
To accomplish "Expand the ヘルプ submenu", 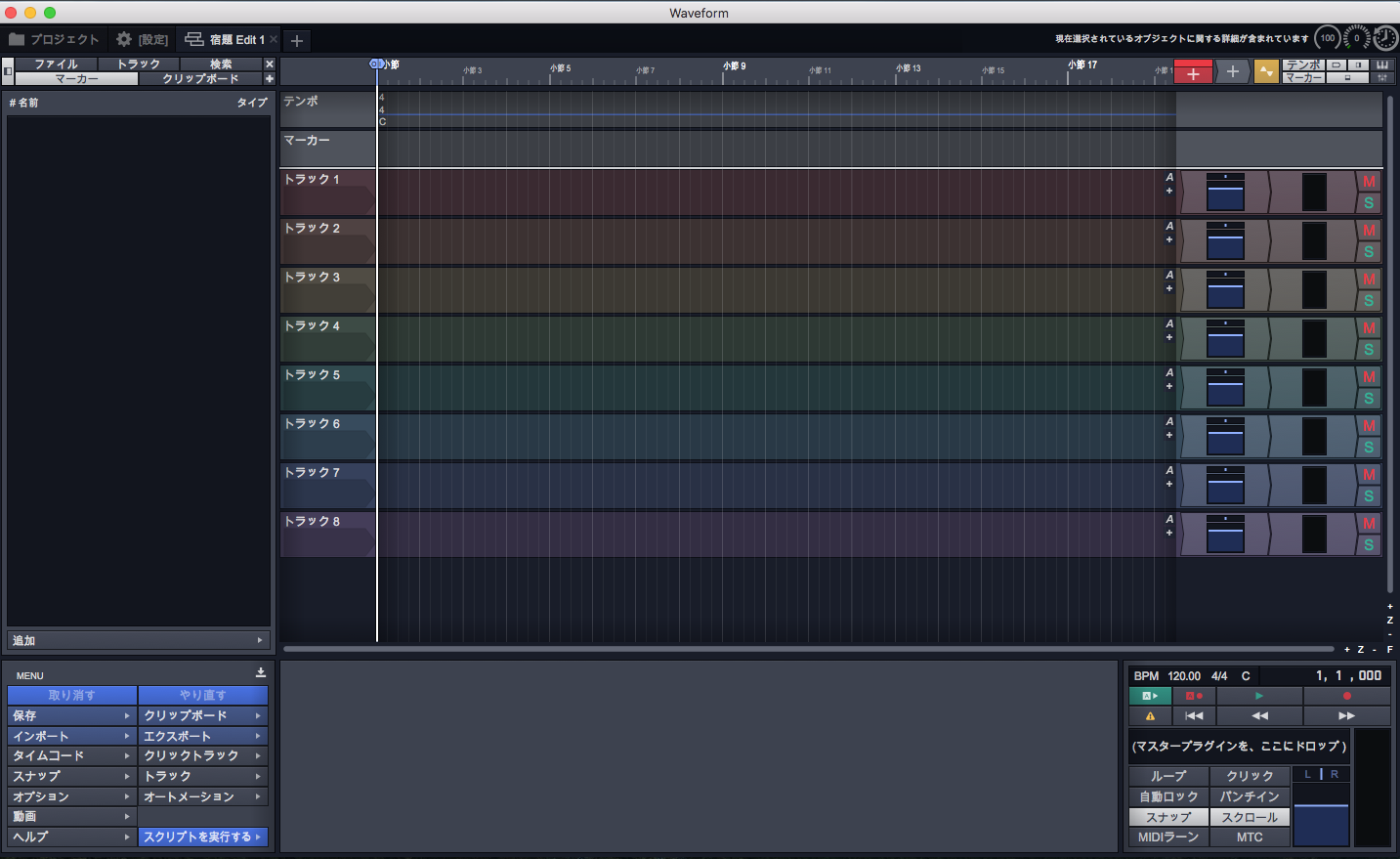I will [72, 837].
